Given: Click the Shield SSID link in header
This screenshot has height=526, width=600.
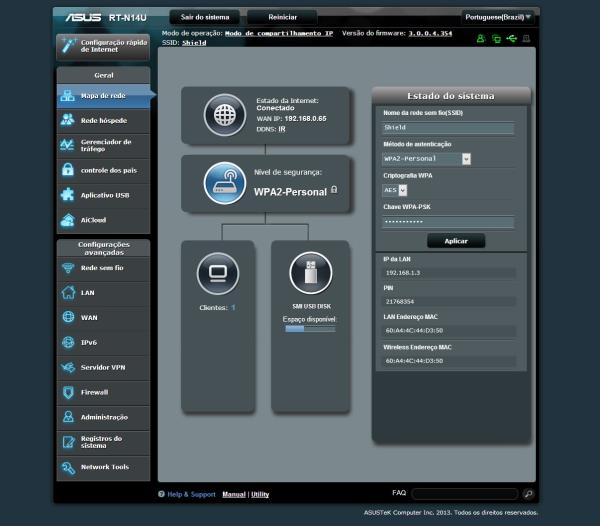Looking at the screenshot, I should (x=194, y=43).
